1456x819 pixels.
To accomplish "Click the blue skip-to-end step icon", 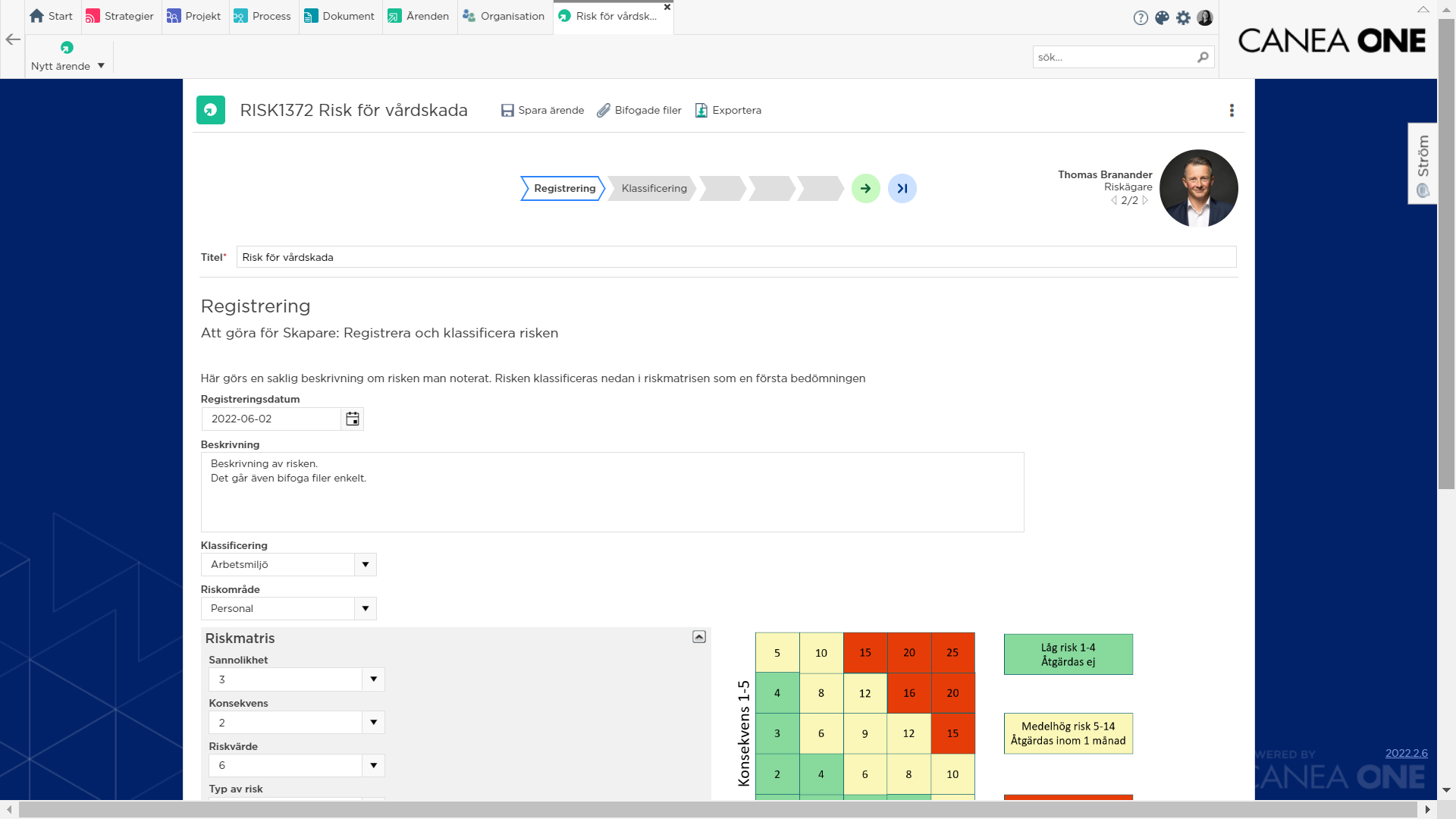I will coord(902,188).
